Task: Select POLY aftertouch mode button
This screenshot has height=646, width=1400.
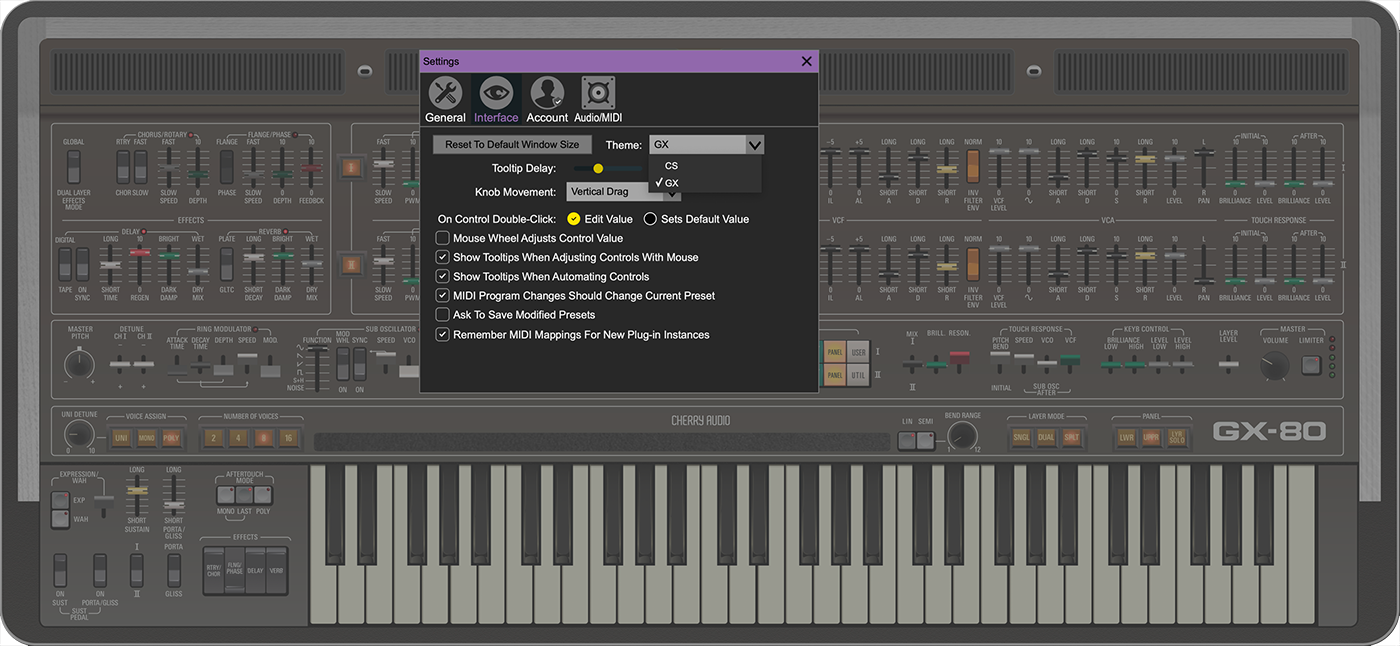Action: click(263, 494)
